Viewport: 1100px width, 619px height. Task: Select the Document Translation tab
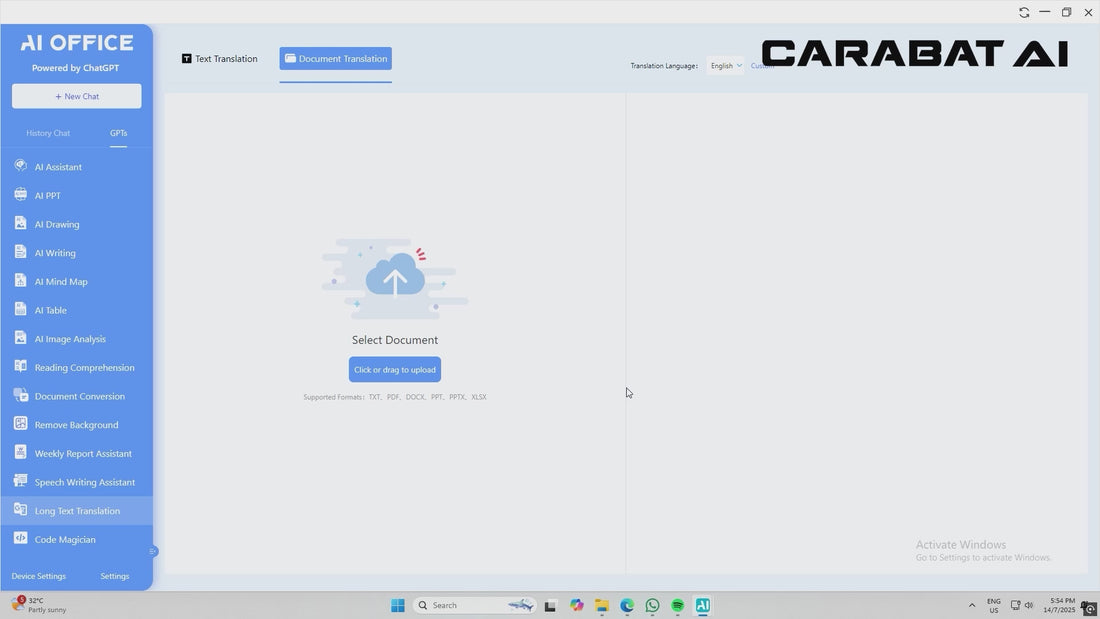click(336, 59)
